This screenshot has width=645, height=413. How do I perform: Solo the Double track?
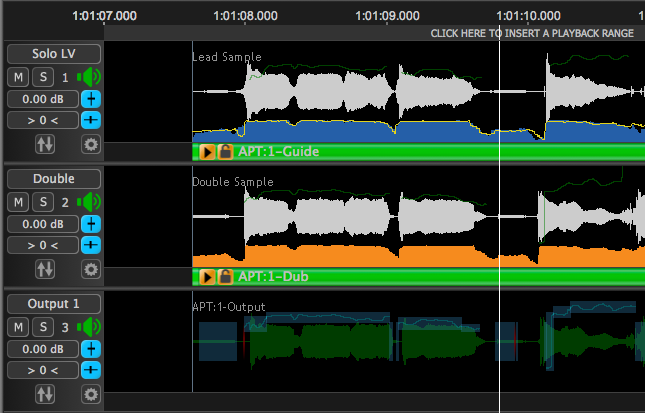(x=43, y=202)
